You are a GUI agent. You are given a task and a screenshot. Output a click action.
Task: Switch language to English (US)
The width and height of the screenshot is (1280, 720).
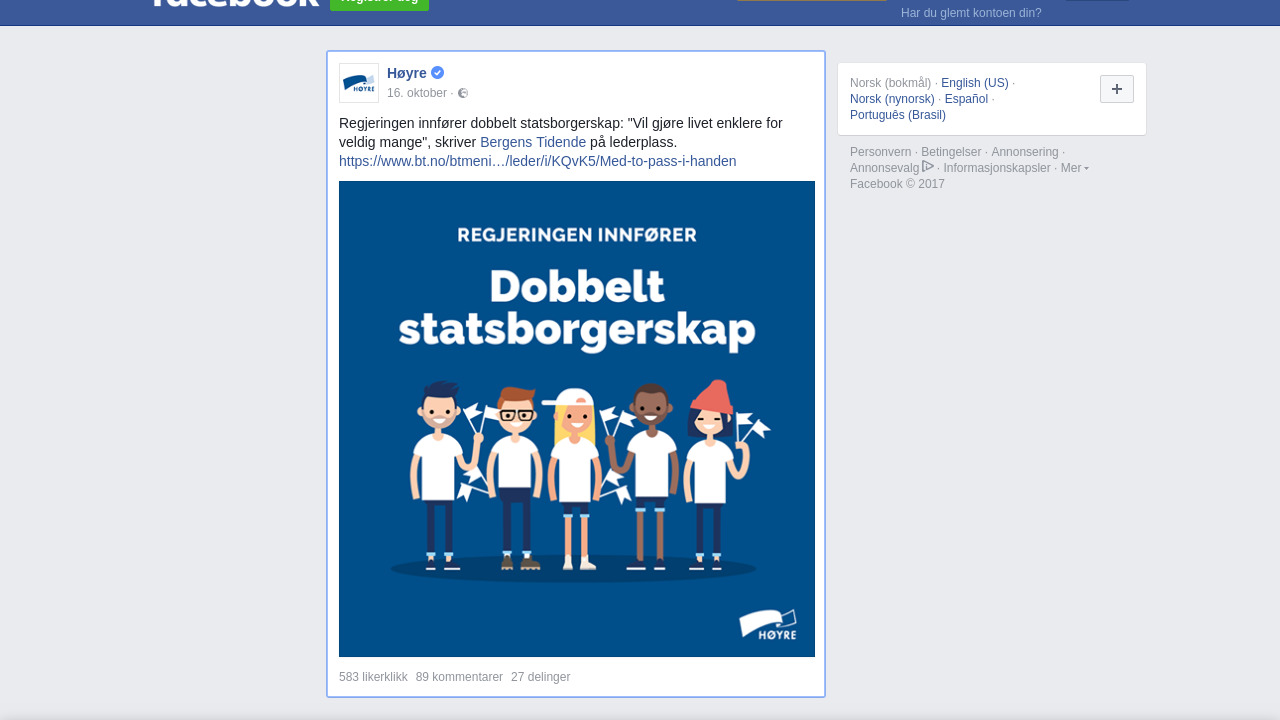click(x=975, y=83)
